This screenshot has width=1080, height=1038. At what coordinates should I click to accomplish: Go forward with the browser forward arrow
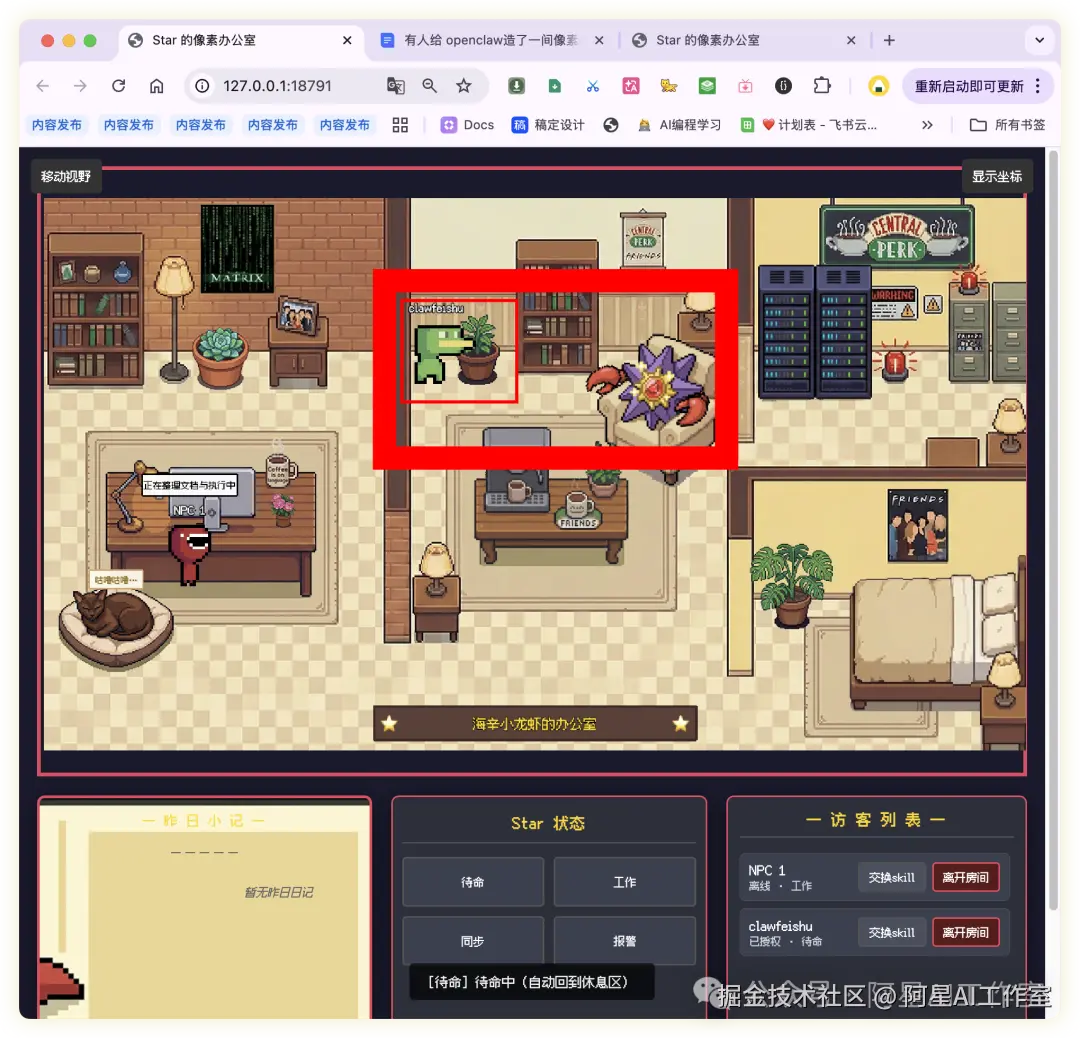[x=81, y=86]
